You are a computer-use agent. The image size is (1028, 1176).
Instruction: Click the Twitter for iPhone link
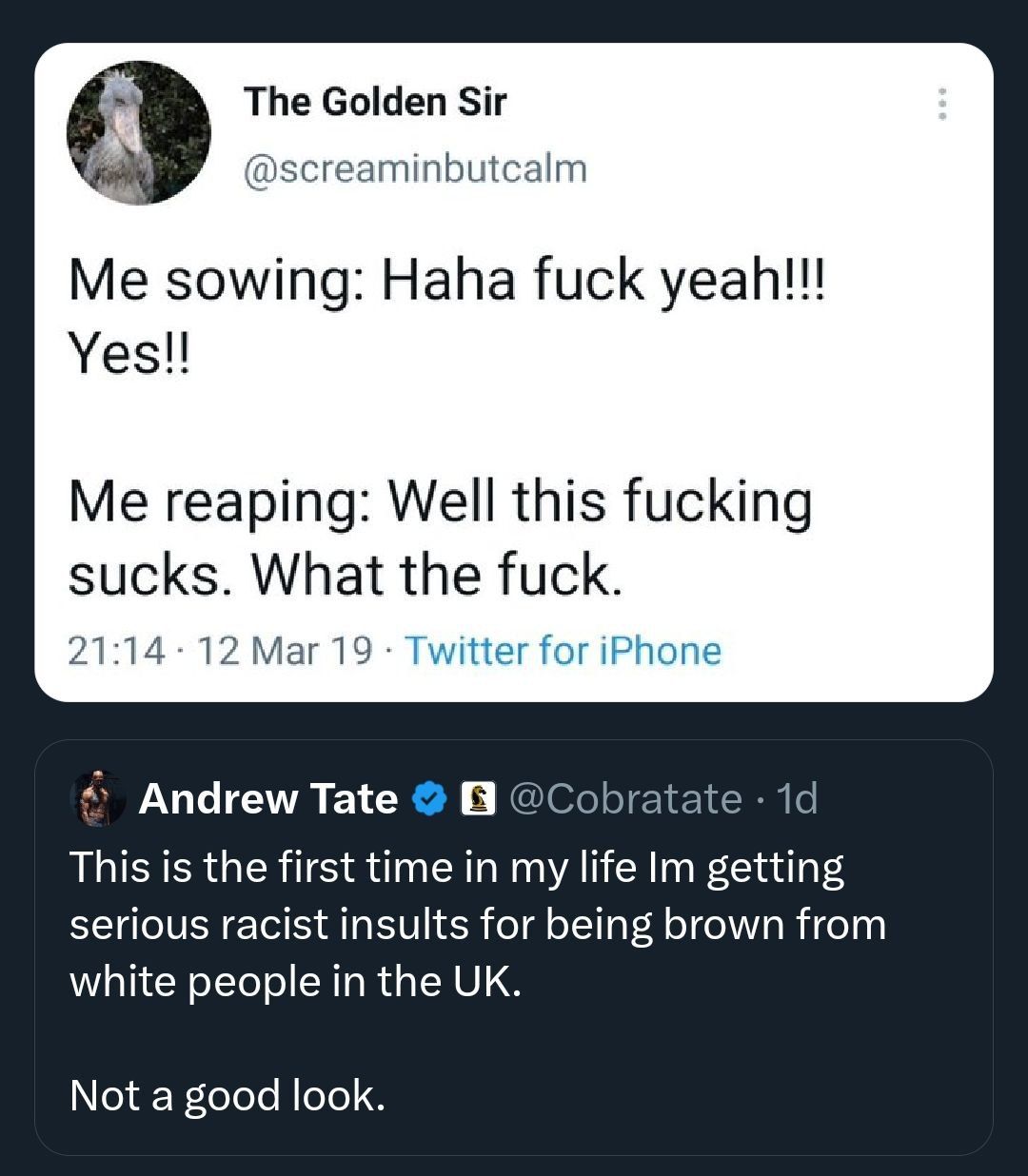(x=563, y=651)
